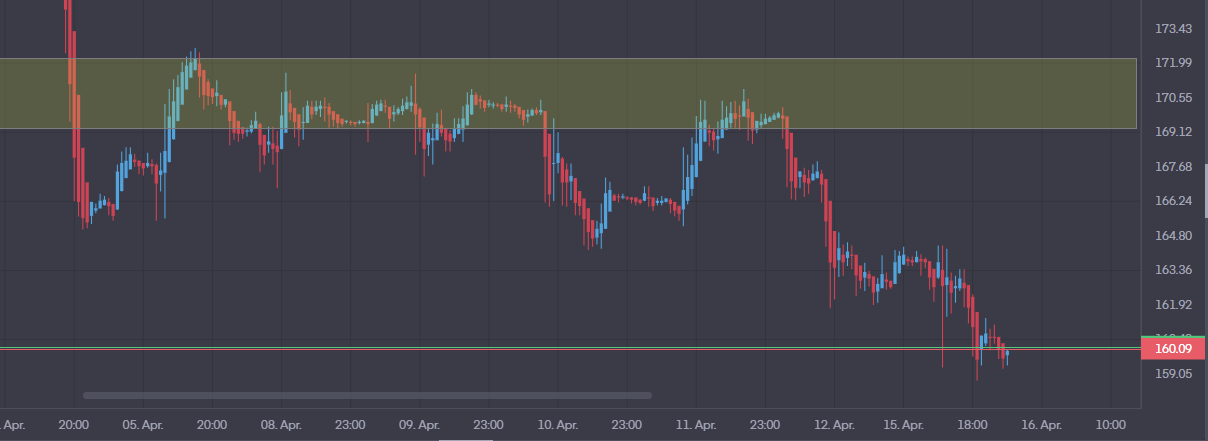Viewport: 1208px width, 441px height.
Task: Click the 173.43 price axis label
Action: (x=1172, y=28)
